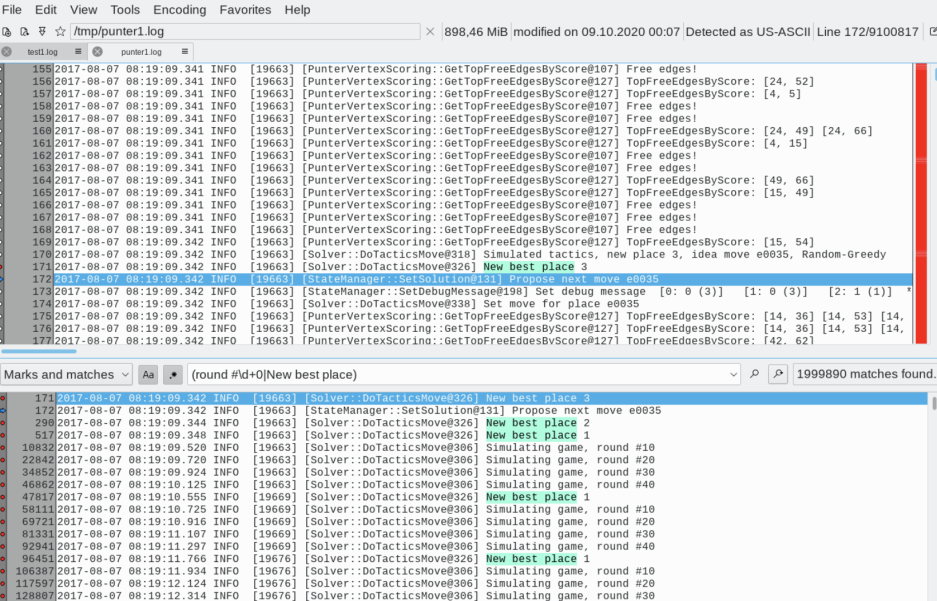The height and width of the screenshot is (601, 937).
Task: Switch to the test1.log tab
Action: pos(42,51)
